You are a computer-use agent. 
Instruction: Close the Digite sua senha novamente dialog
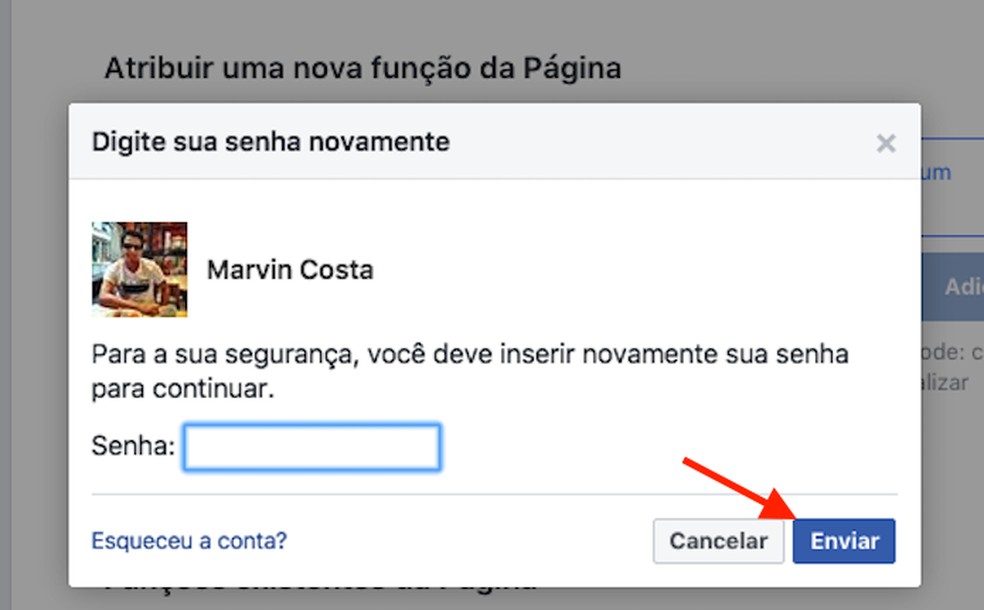pyautogui.click(x=886, y=142)
